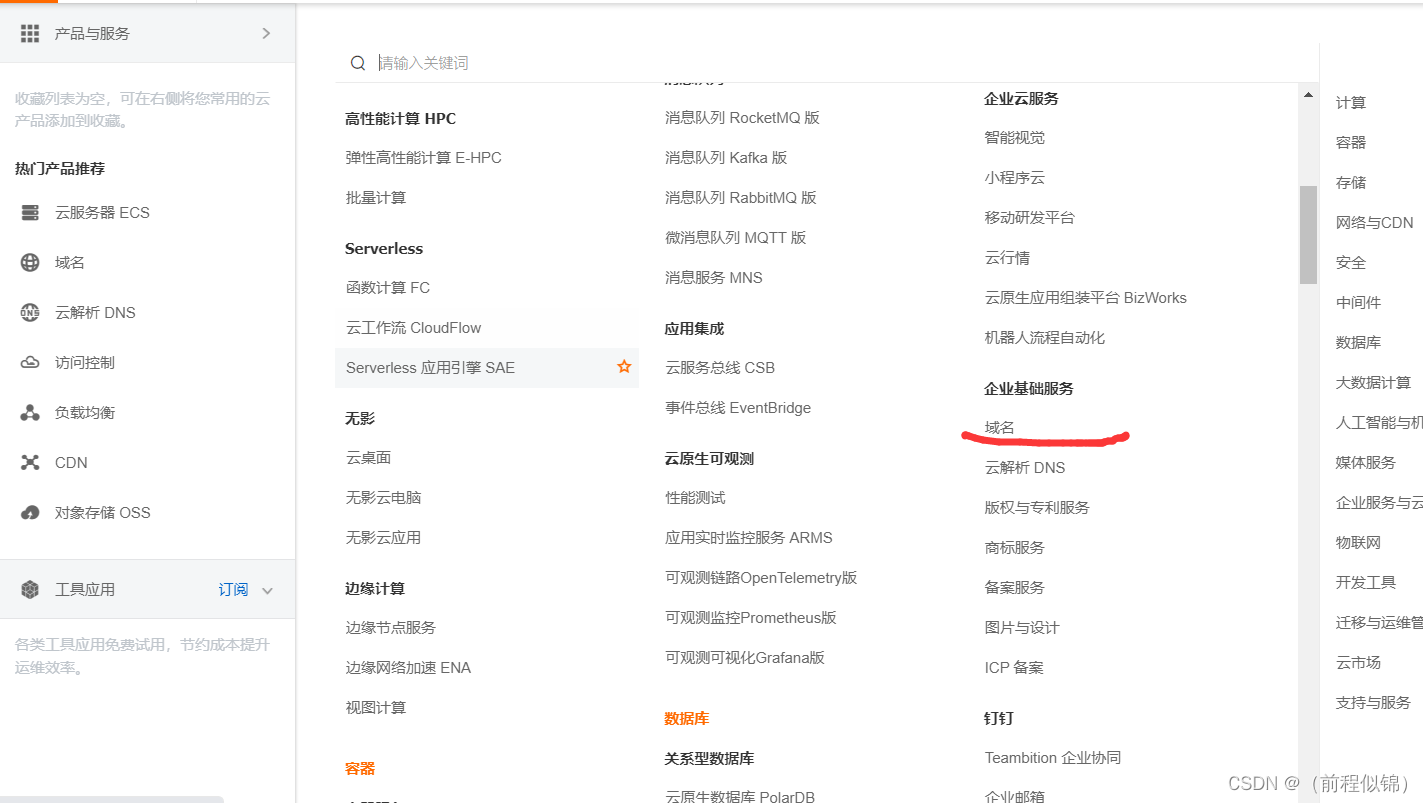Open 事件总线 EventBridge

[x=738, y=407]
